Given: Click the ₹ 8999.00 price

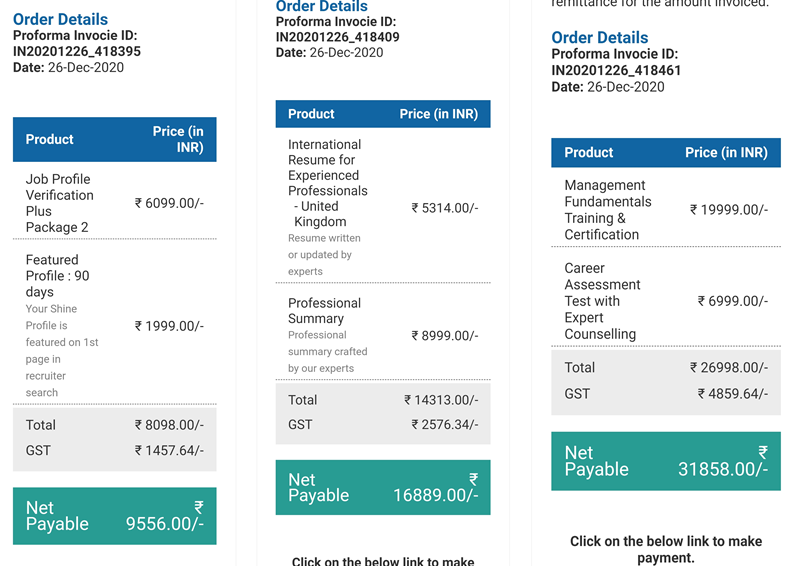Looking at the screenshot, I should coord(445,336).
